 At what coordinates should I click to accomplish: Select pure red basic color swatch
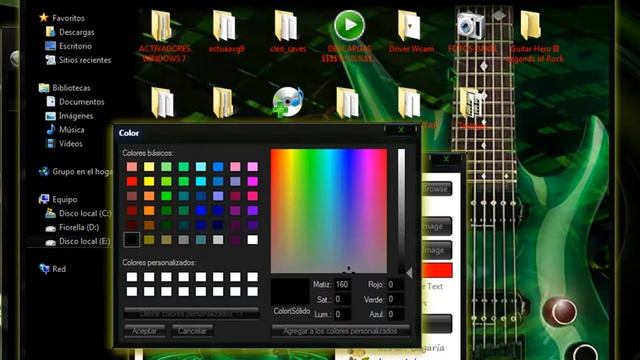(131, 181)
